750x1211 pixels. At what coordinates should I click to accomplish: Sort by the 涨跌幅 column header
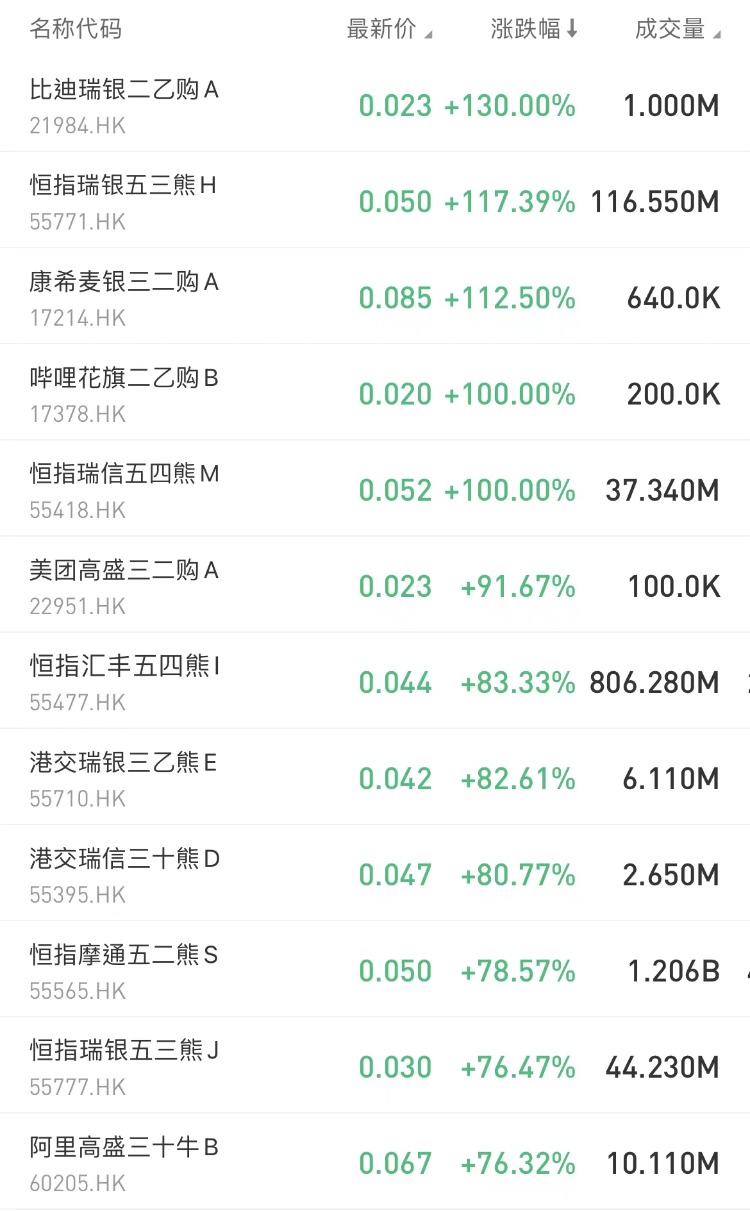[526, 29]
